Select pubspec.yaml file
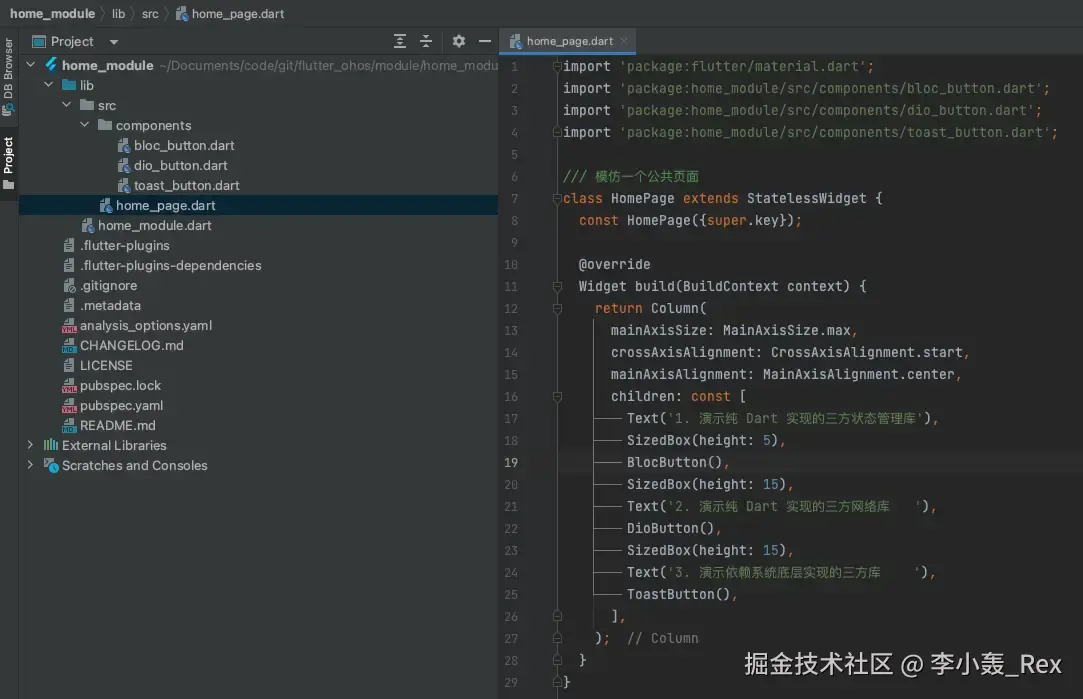 pyautogui.click(x=122, y=406)
